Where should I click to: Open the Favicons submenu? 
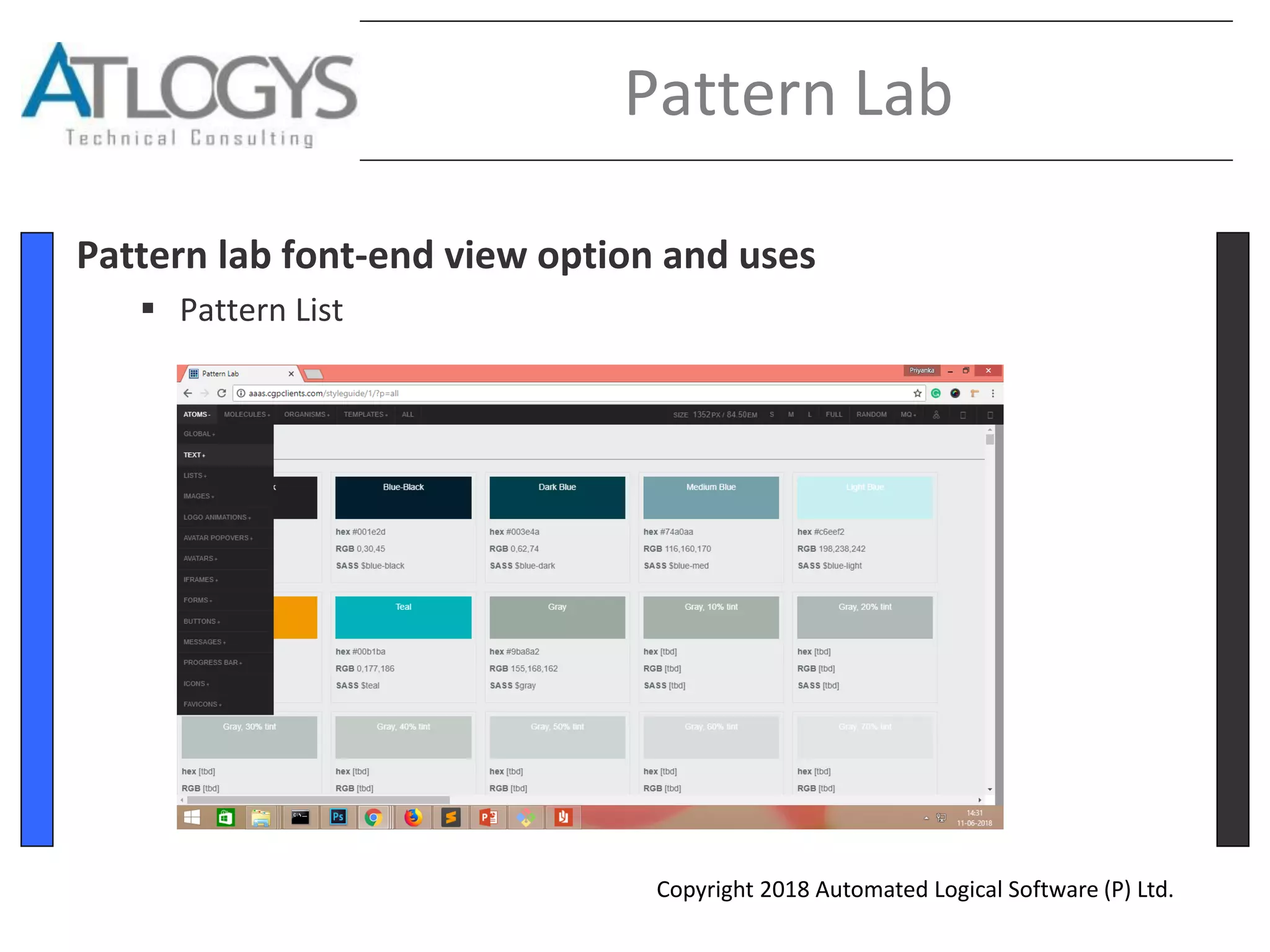(x=225, y=704)
